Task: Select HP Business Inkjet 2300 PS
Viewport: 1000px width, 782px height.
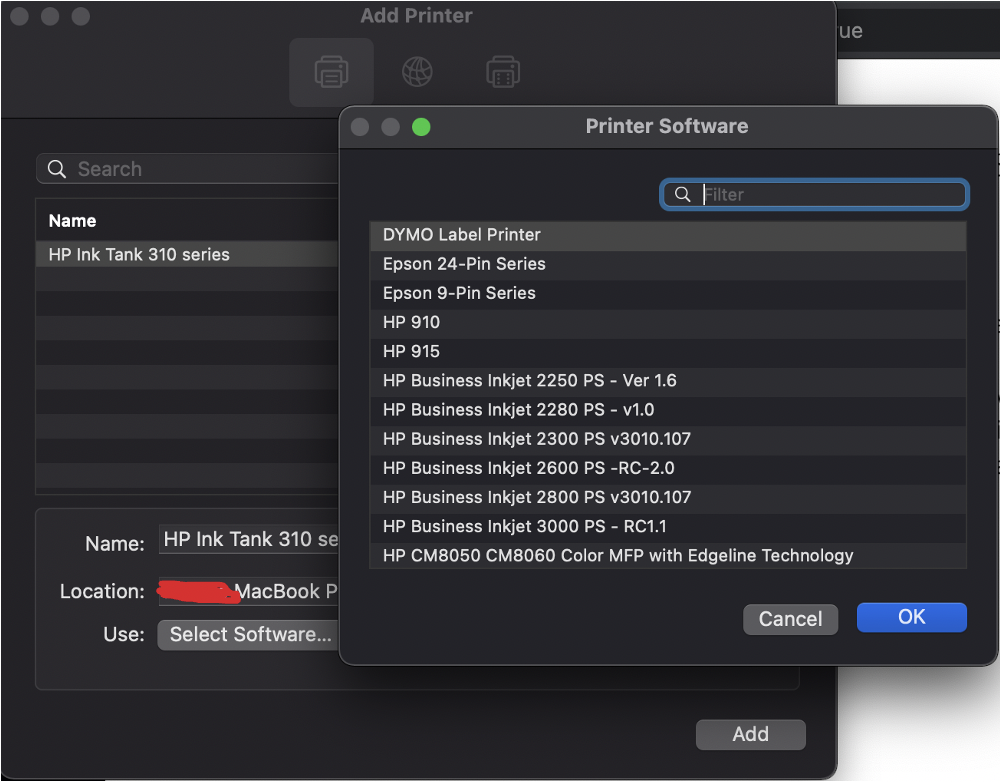Action: (668, 439)
